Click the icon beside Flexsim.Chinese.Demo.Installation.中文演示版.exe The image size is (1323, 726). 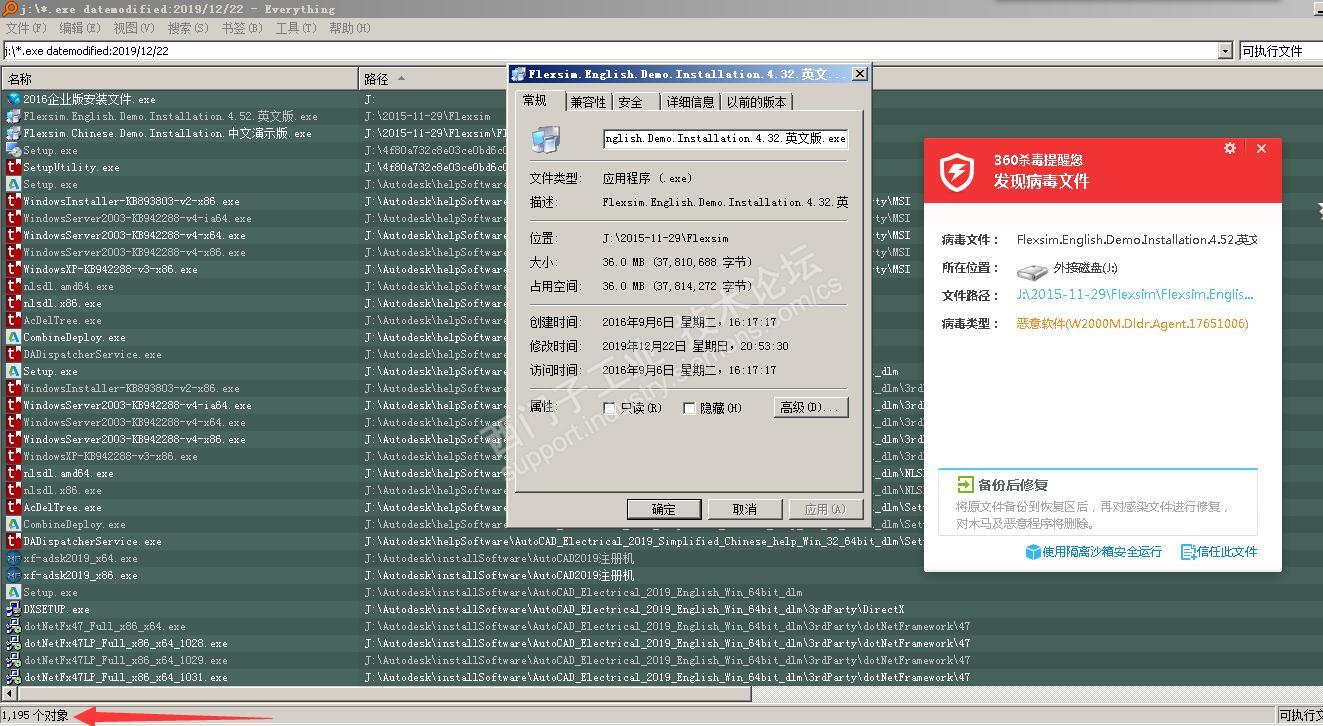(x=13, y=133)
